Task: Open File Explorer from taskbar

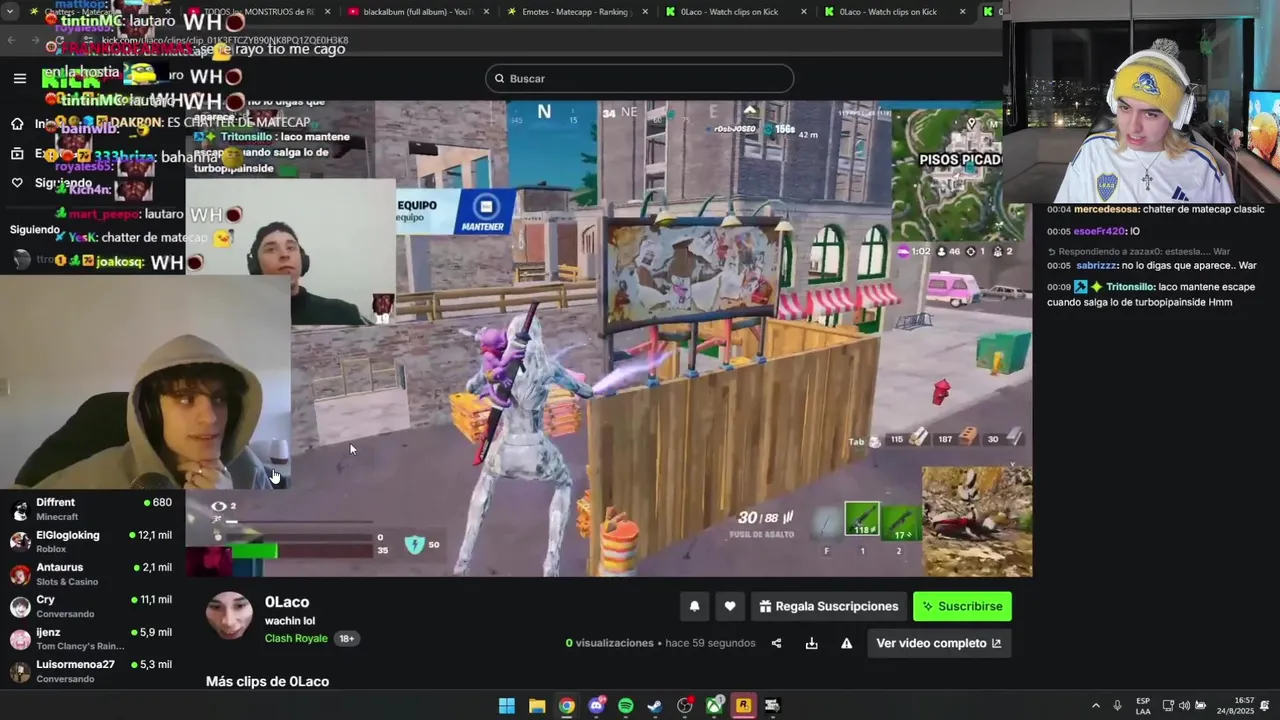Action: pos(537,706)
